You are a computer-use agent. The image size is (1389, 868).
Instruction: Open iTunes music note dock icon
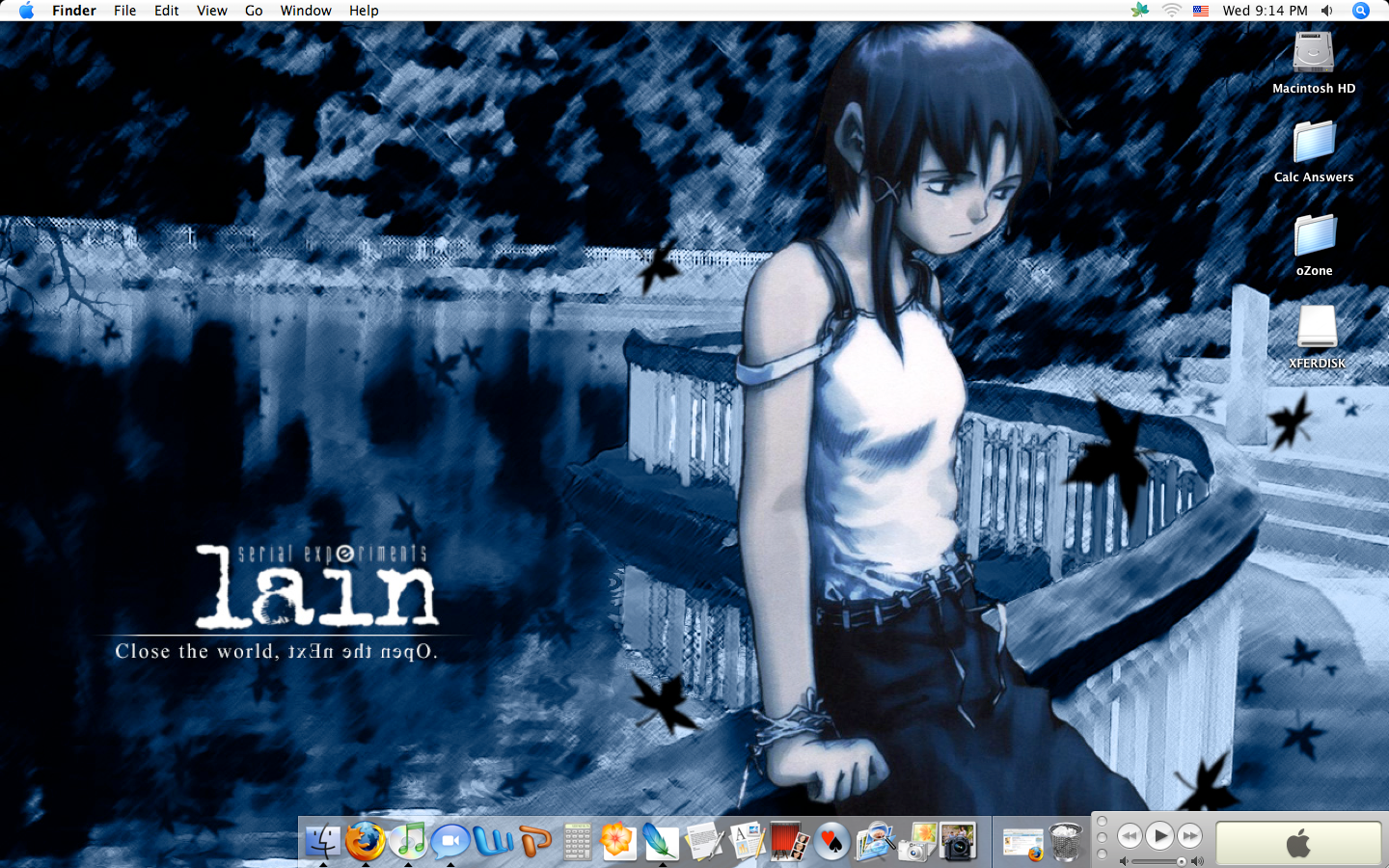tap(407, 841)
